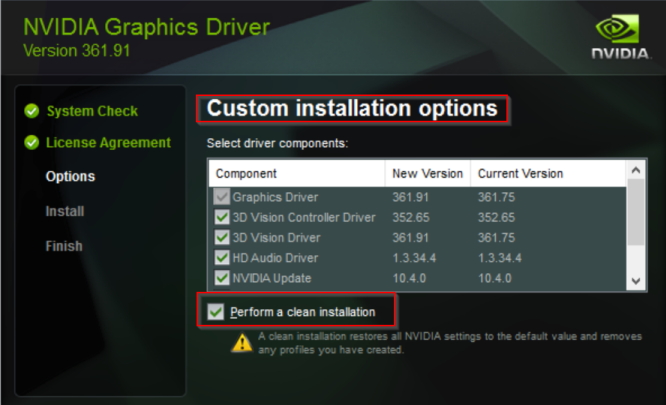666x405 pixels.
Task: Click the New Version column header
Action: 428,173
